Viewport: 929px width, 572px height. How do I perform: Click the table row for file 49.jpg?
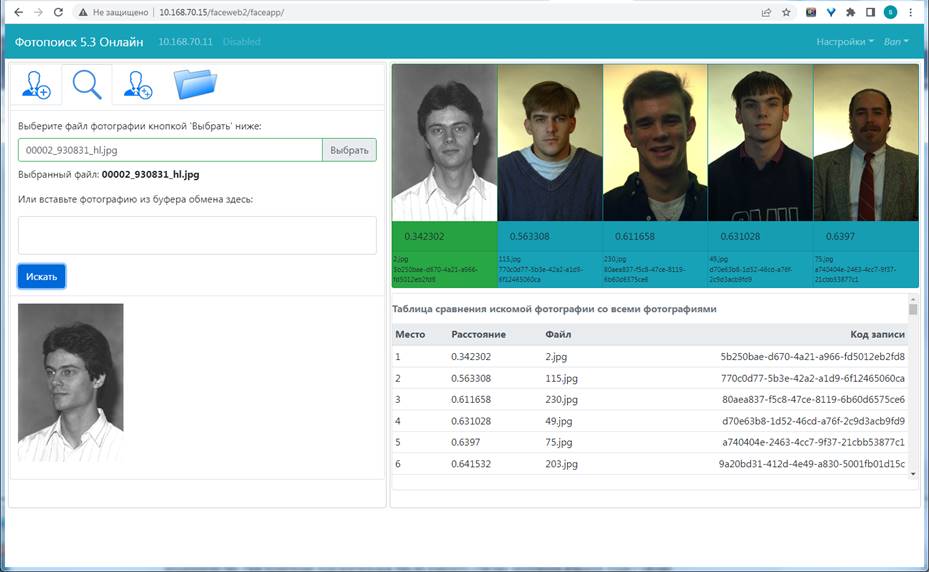tap(650, 420)
